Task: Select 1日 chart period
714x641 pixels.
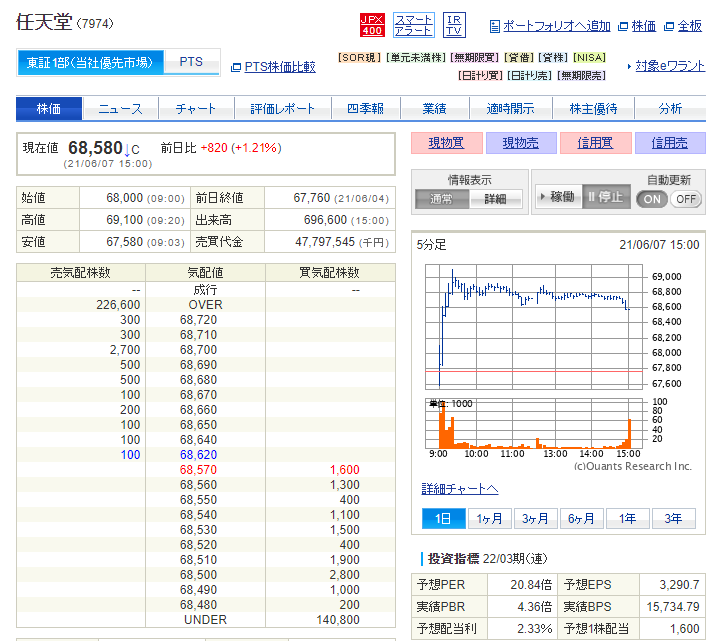Action: [x=444, y=519]
